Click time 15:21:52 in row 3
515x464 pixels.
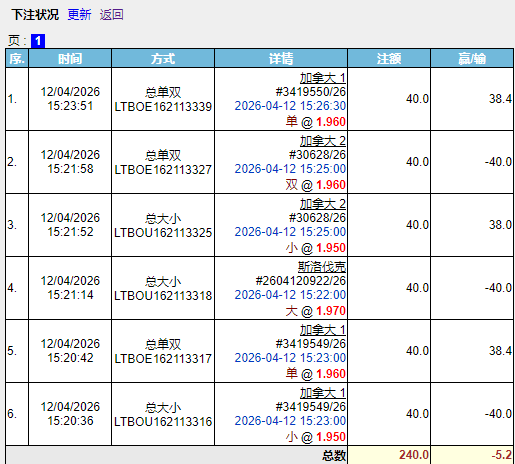pos(70,232)
